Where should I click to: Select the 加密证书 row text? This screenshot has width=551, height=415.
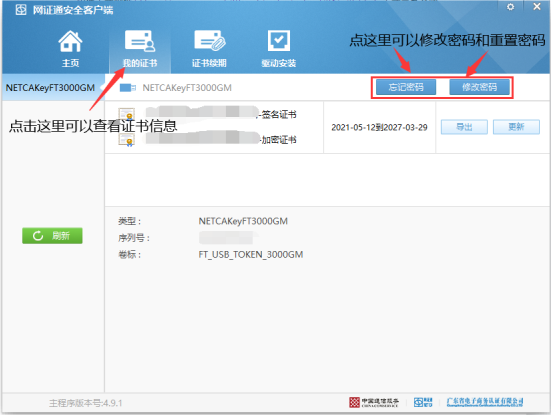tap(279, 140)
